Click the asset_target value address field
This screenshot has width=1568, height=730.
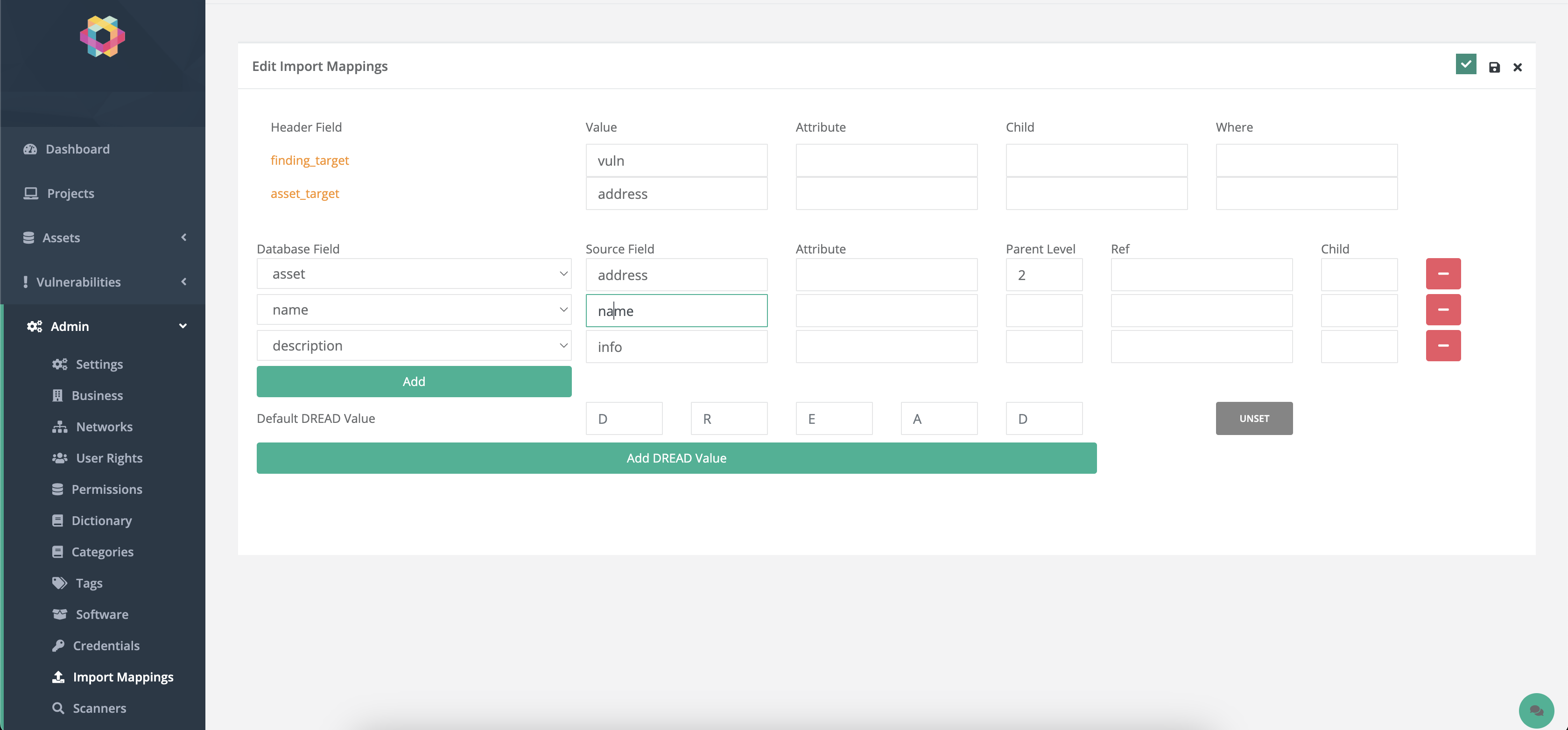pos(676,194)
